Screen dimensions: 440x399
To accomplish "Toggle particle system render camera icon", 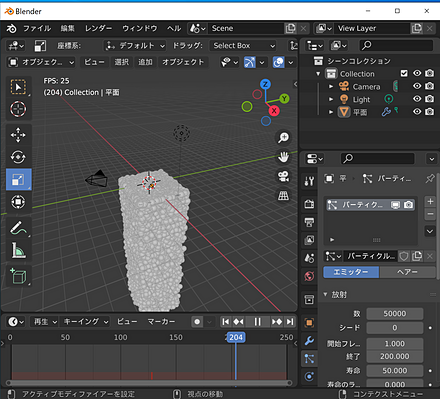I will pos(408,205).
